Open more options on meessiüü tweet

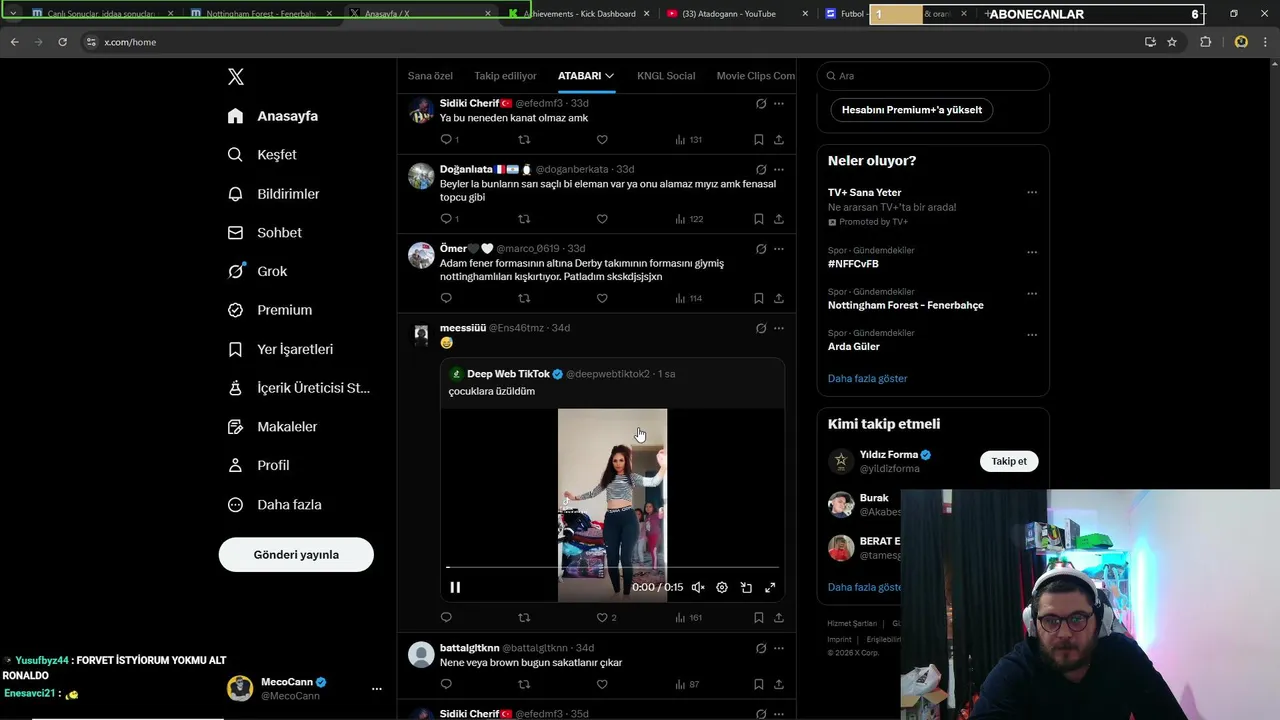779,328
